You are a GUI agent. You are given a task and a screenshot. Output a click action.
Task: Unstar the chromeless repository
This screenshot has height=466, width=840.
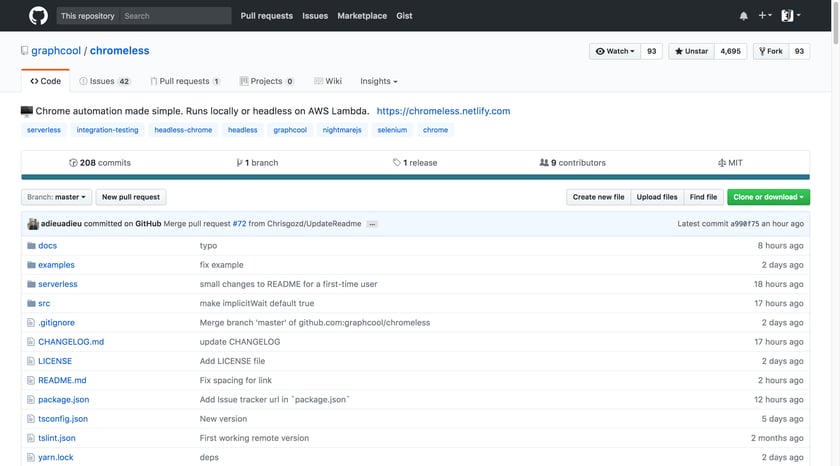691,51
